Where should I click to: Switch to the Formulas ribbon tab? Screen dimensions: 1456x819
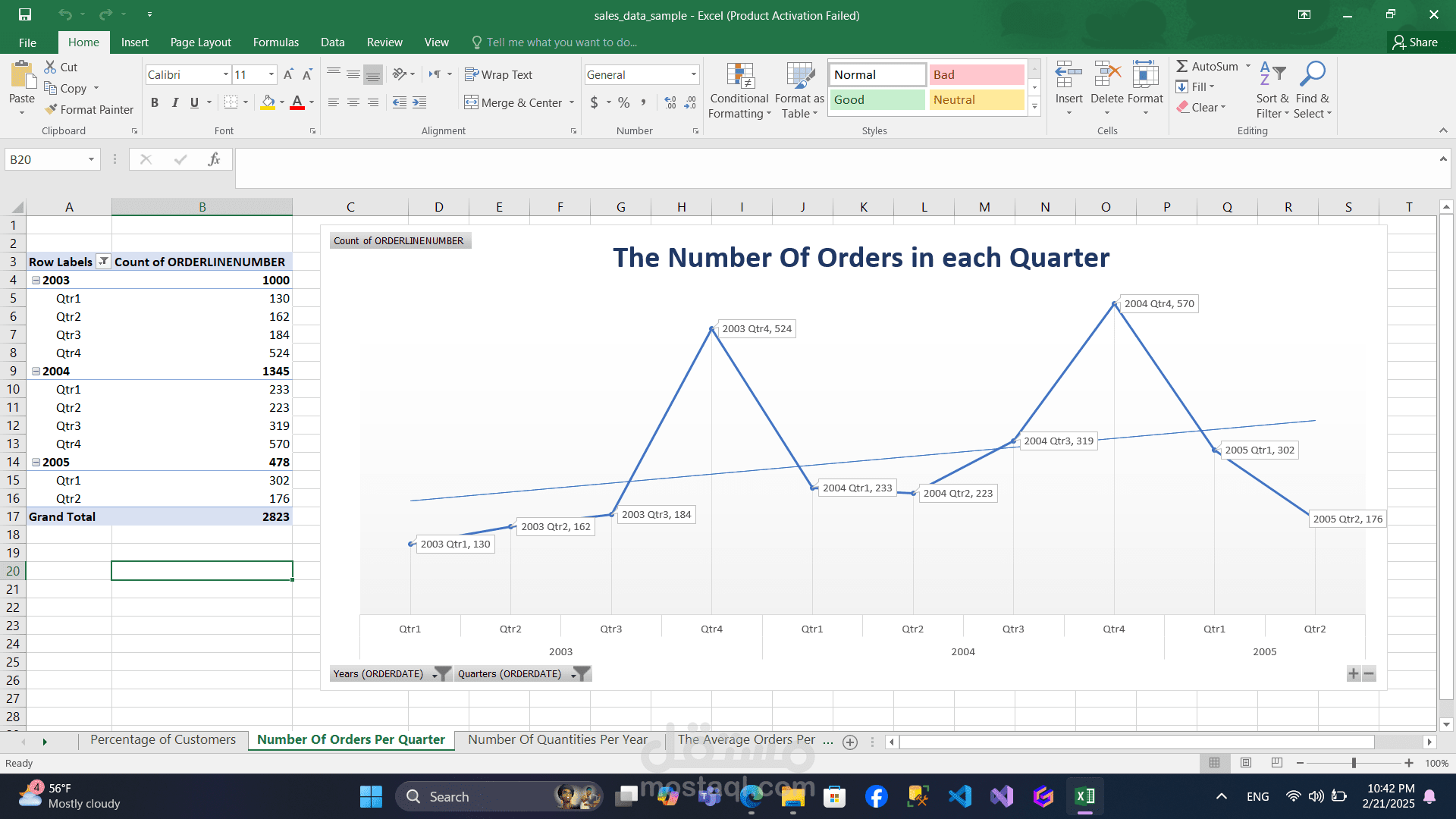point(276,42)
